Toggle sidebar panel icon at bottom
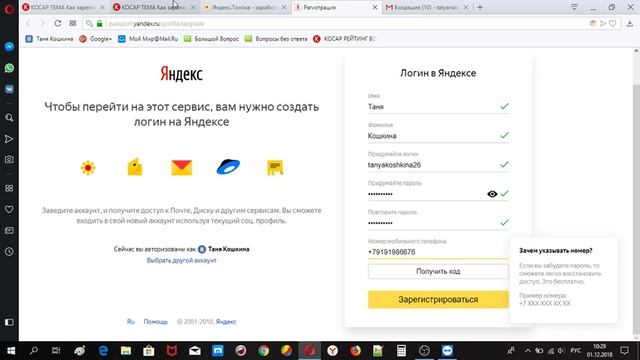This screenshot has height=360, width=640. click(x=9, y=322)
